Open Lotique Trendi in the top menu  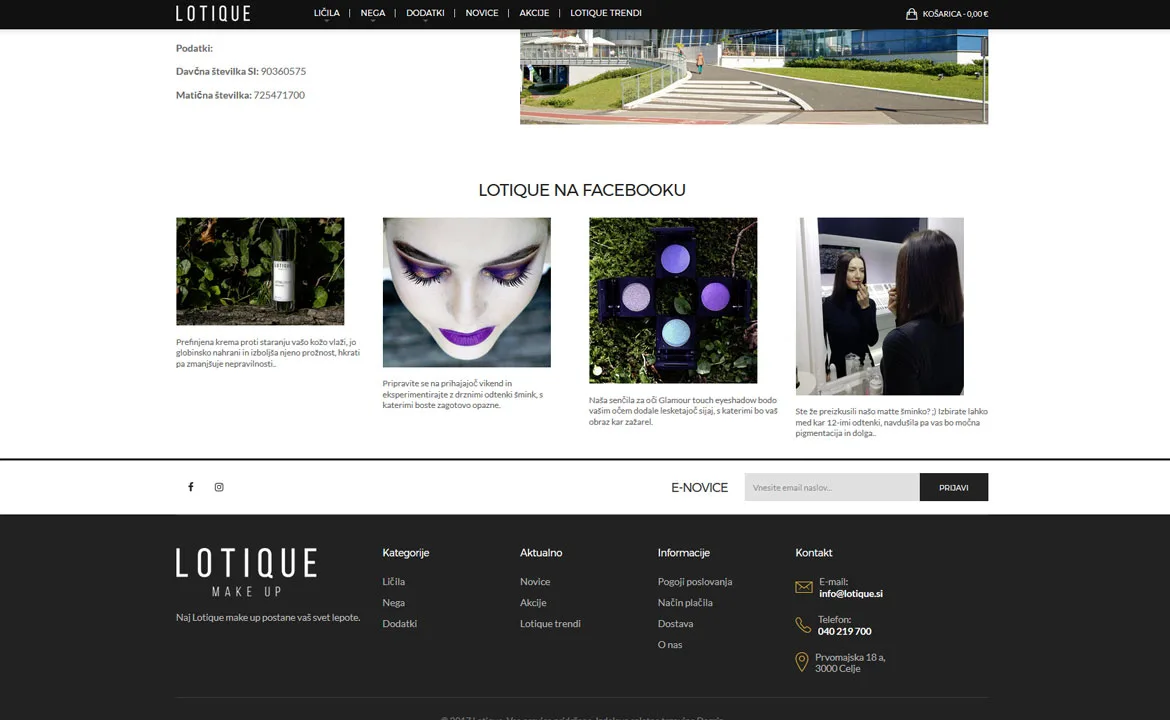click(606, 13)
